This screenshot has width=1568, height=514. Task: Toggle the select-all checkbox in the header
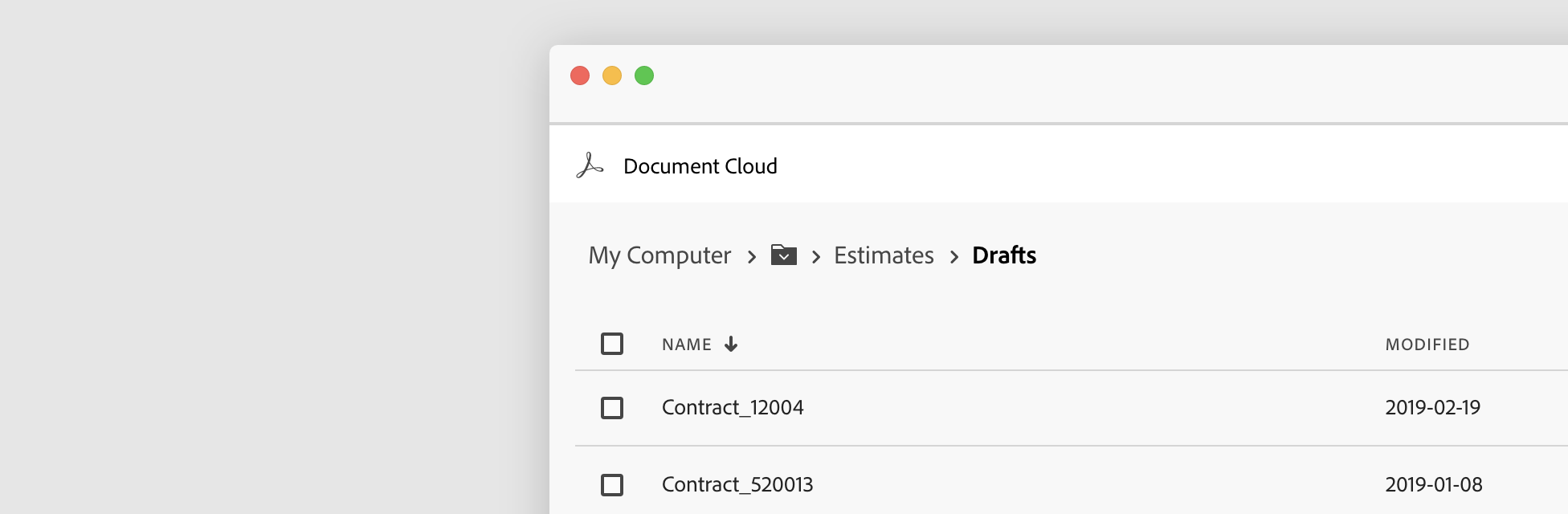pos(612,344)
